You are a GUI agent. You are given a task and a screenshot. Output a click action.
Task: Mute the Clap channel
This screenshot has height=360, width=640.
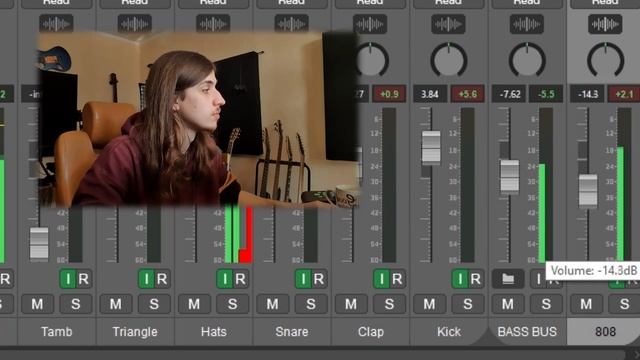351,304
